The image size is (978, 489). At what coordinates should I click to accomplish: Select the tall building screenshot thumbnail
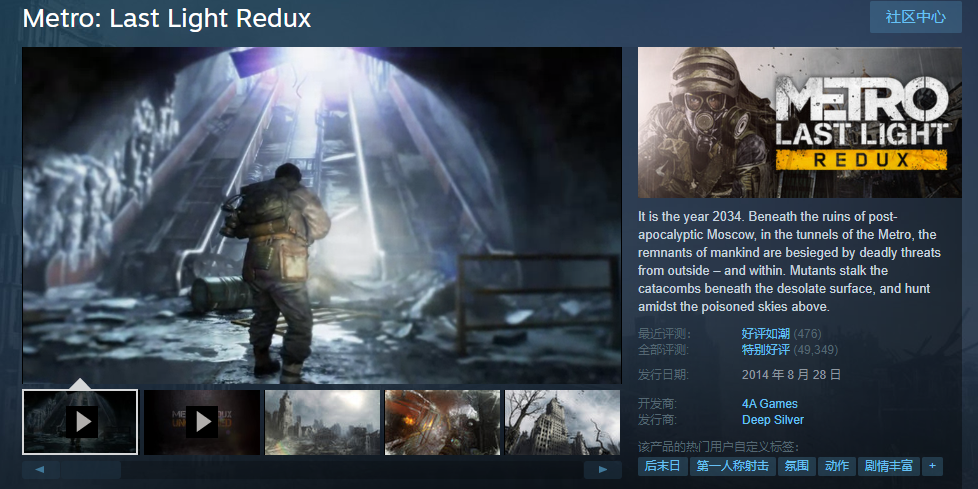pos(562,422)
